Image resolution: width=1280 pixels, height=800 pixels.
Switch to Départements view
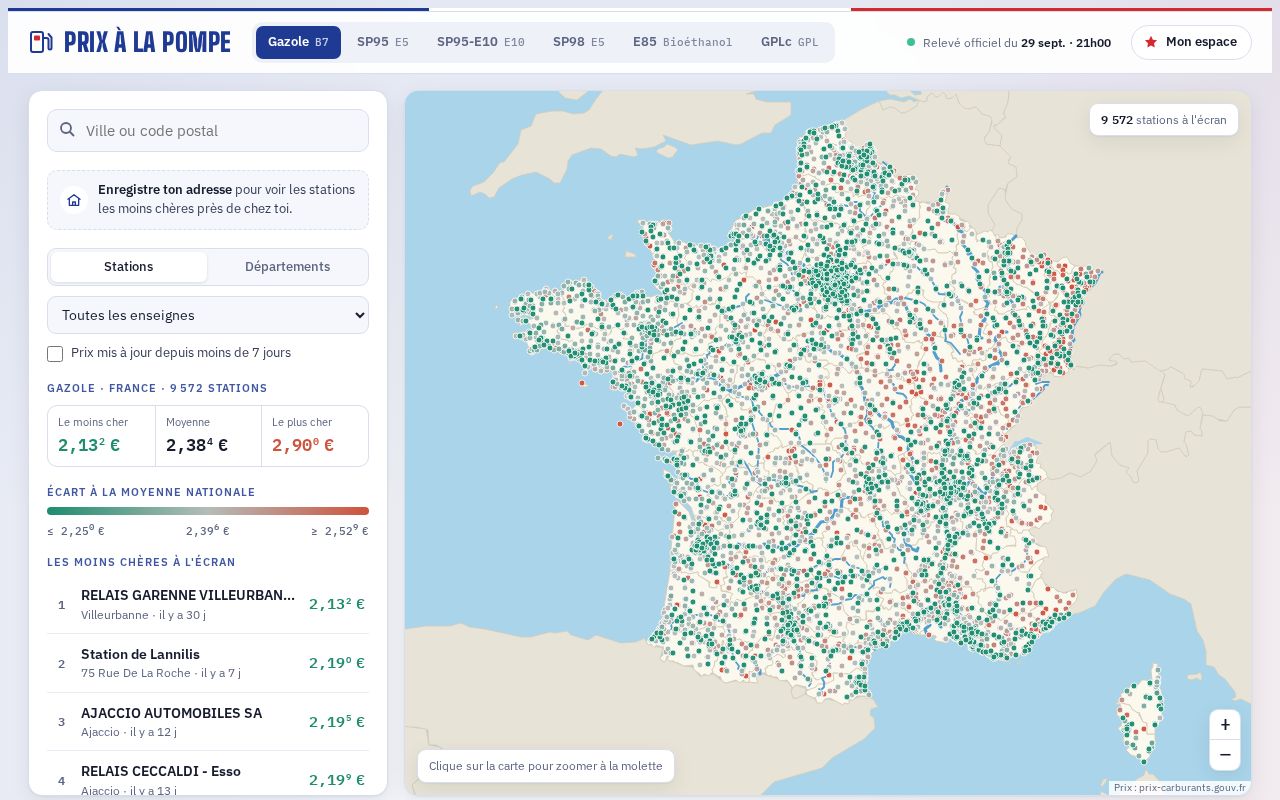tap(287, 267)
